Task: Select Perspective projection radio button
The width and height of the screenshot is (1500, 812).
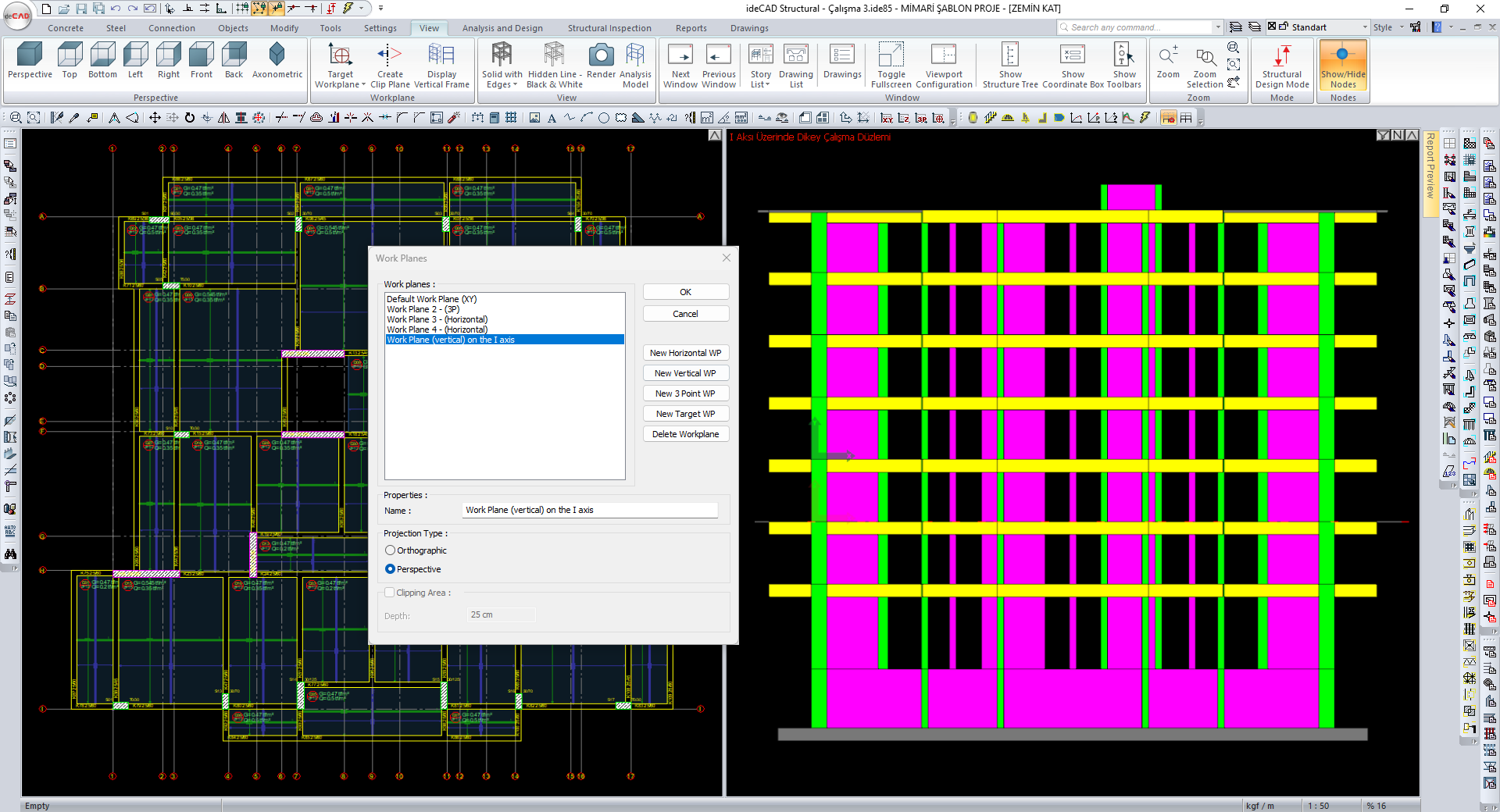Action: pyautogui.click(x=391, y=569)
